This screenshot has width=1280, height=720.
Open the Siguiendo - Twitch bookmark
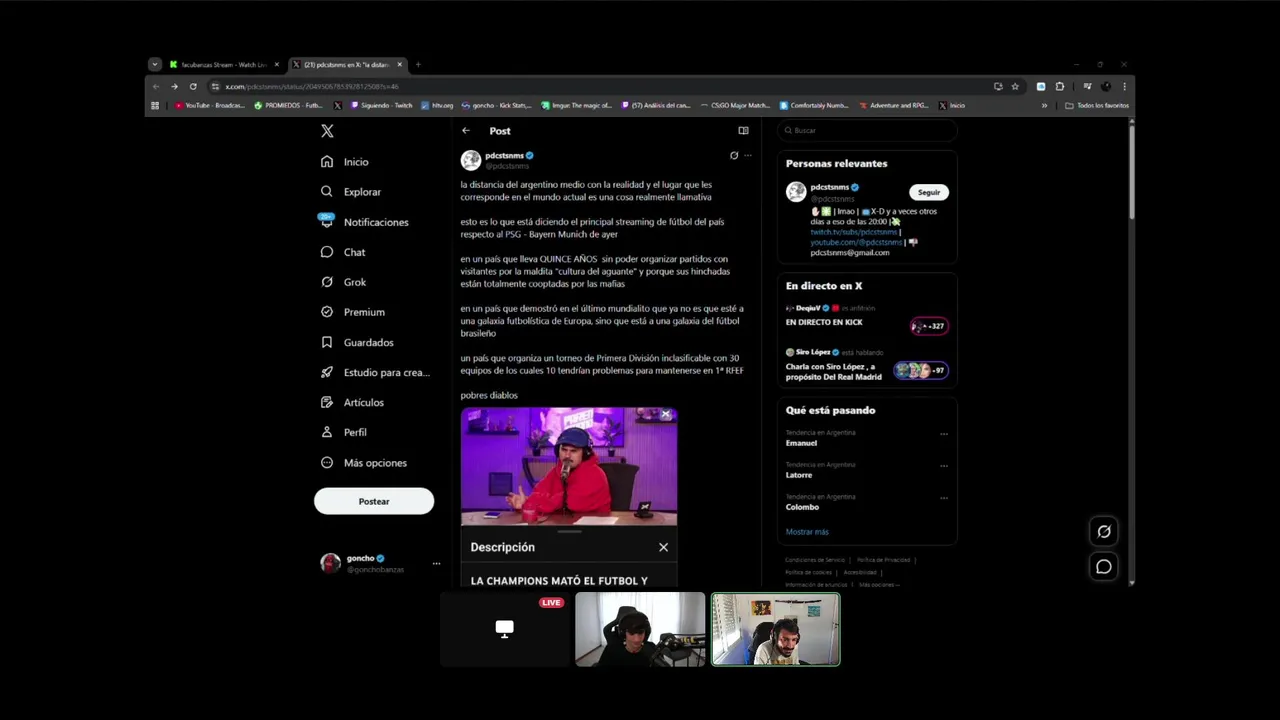click(382, 105)
